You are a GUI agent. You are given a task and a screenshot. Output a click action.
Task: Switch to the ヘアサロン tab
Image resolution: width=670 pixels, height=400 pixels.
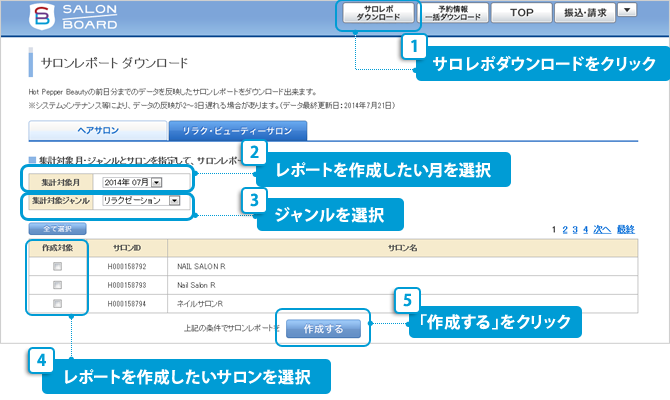click(98, 131)
